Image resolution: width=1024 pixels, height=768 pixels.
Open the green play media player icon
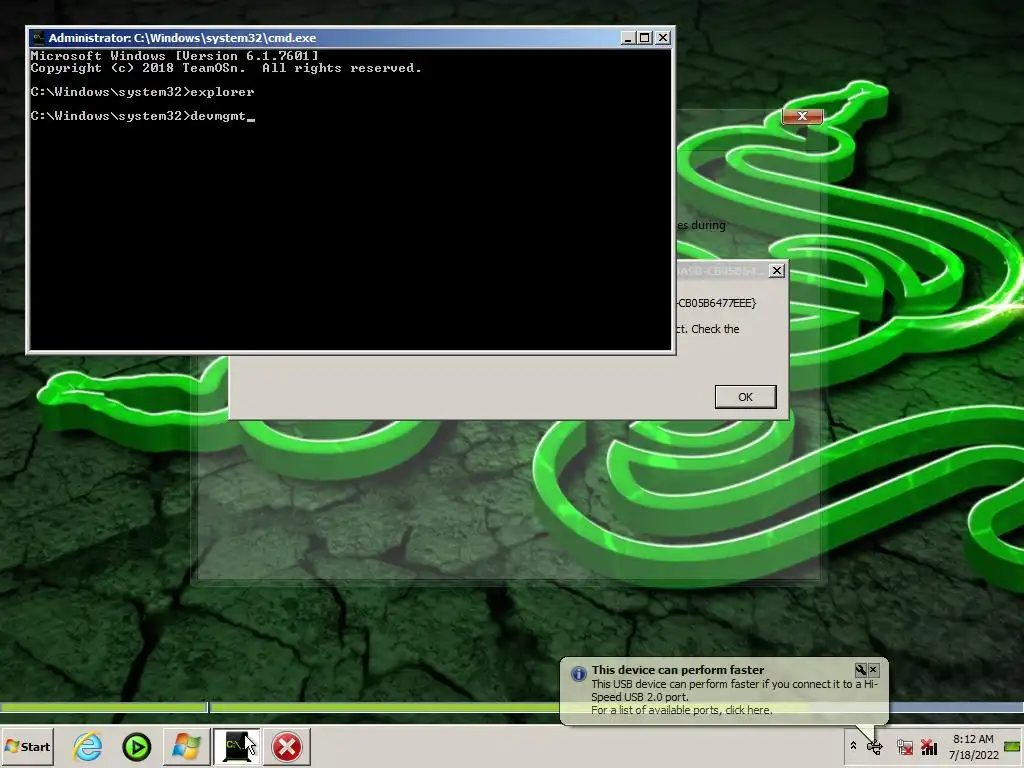coord(136,747)
